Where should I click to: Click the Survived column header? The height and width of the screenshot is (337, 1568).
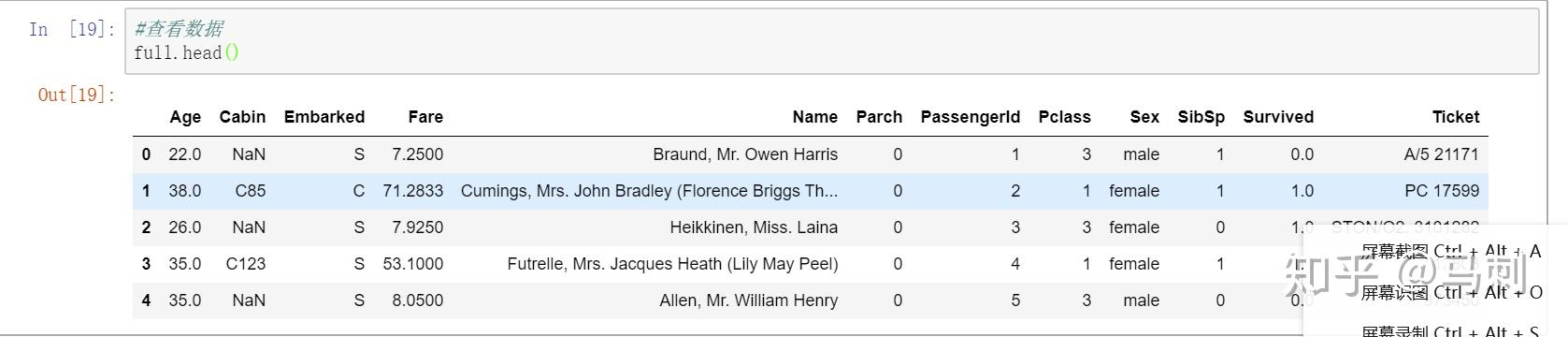coord(1278,117)
